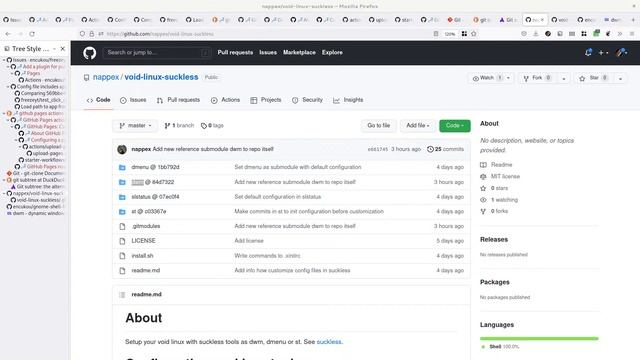The height and width of the screenshot is (360, 640).
Task: Fork this repository
Action: [538, 78]
